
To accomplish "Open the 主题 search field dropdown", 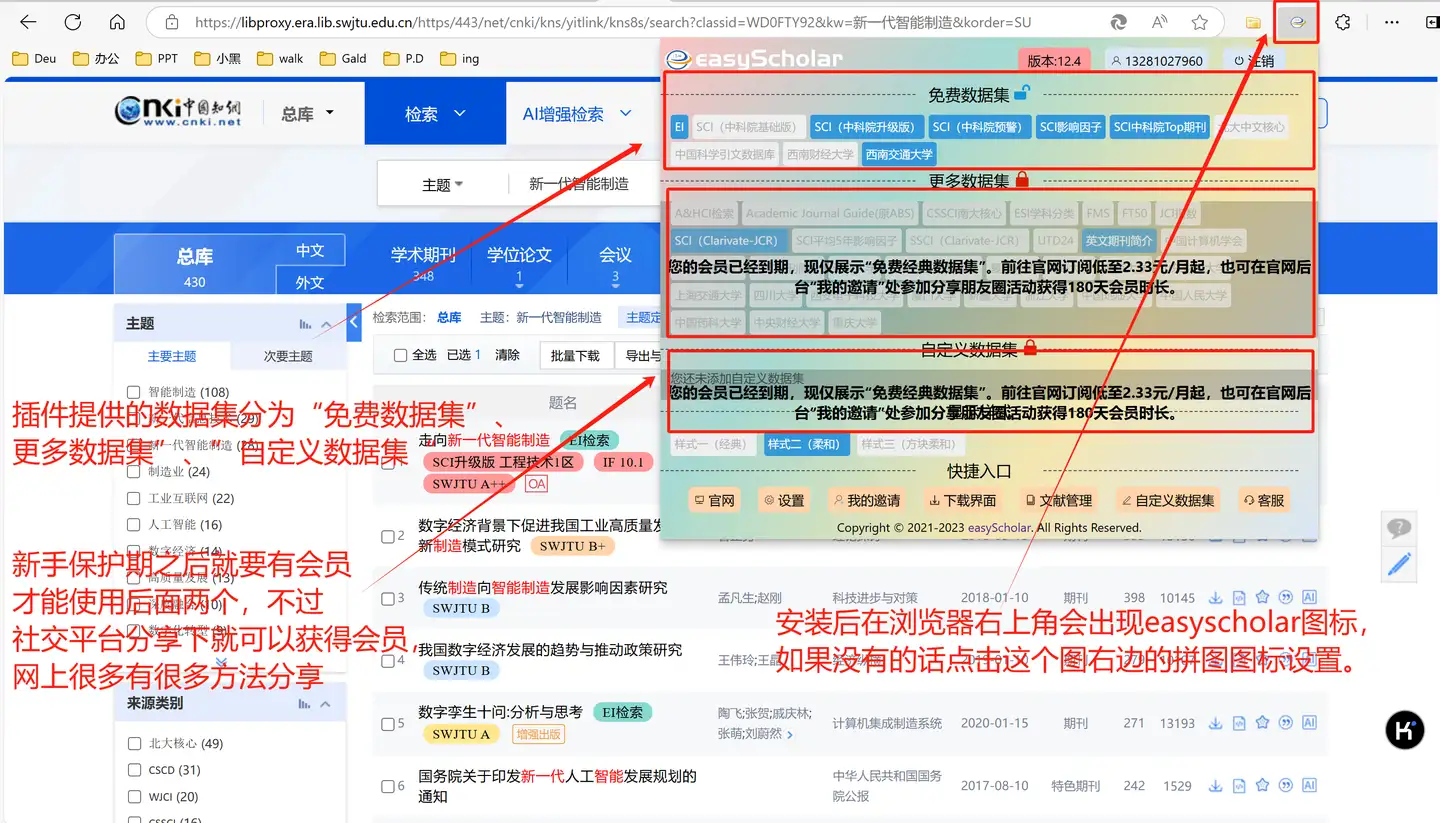I will pos(443,185).
